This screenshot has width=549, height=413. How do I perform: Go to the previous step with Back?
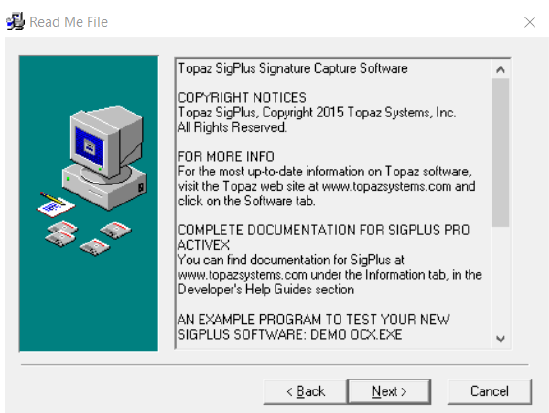305,391
